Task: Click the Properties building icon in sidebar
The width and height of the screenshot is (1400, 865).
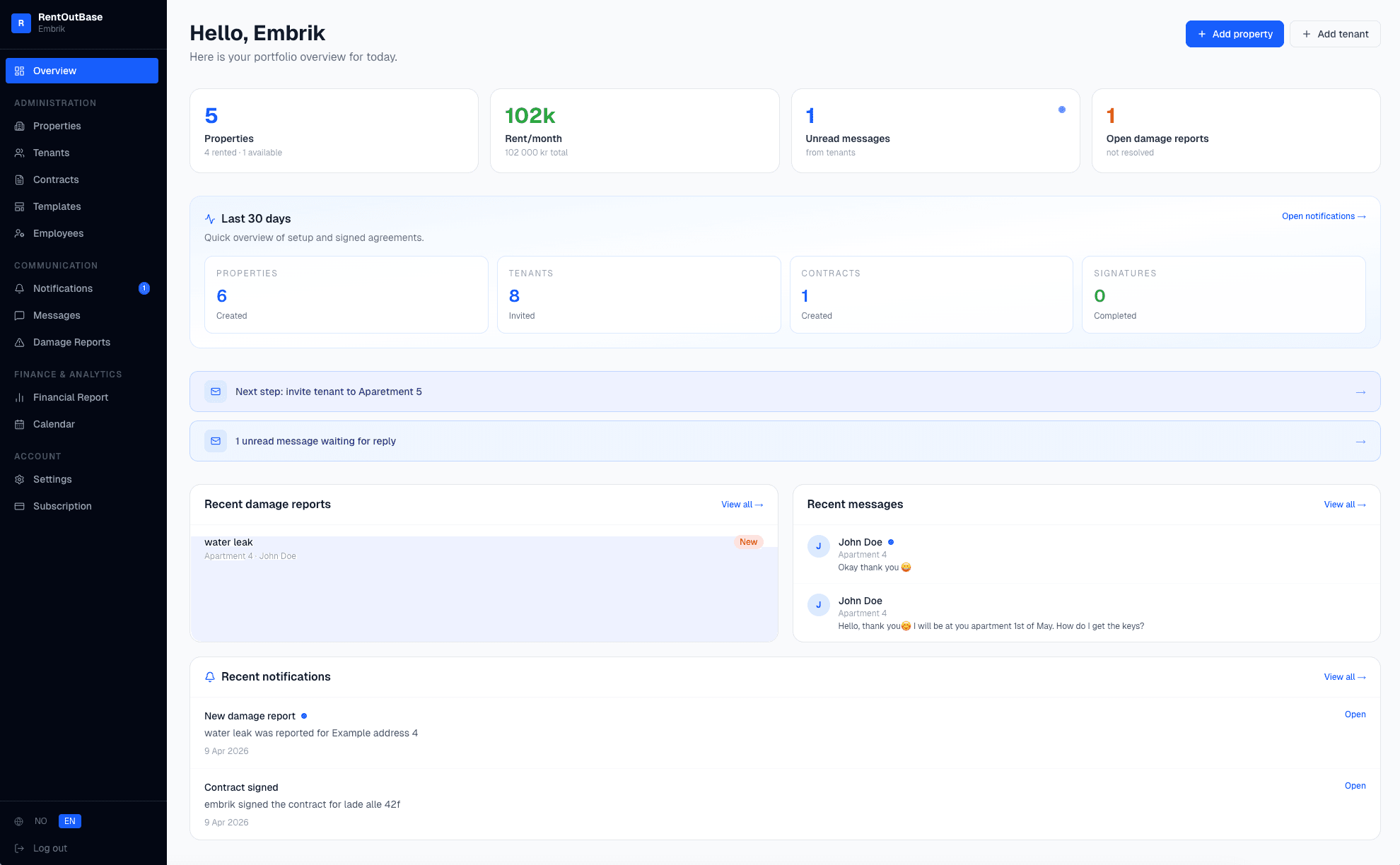Action: (20, 126)
